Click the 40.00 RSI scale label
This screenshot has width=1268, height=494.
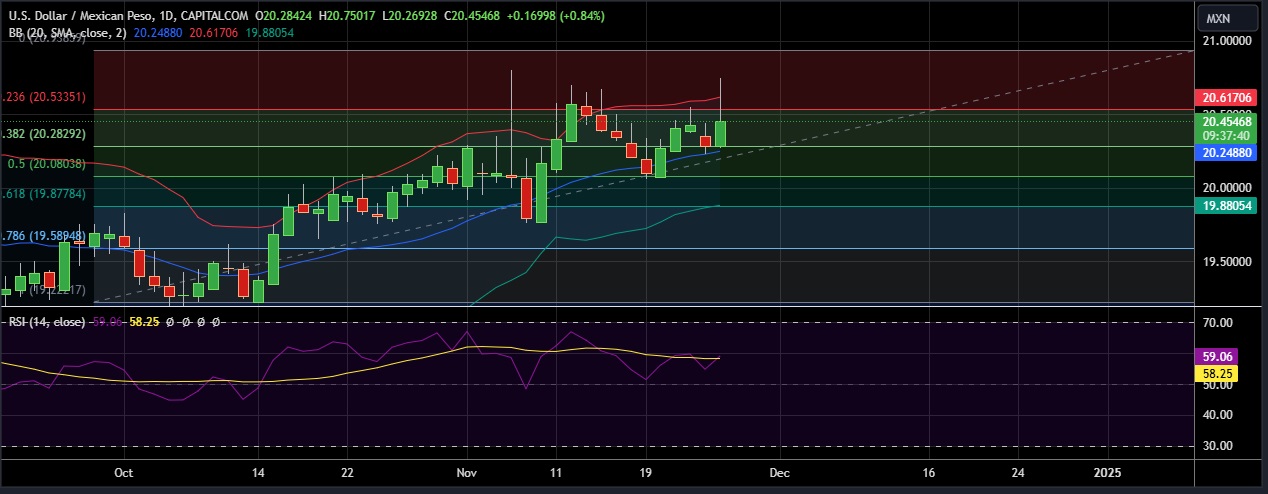(1218, 415)
